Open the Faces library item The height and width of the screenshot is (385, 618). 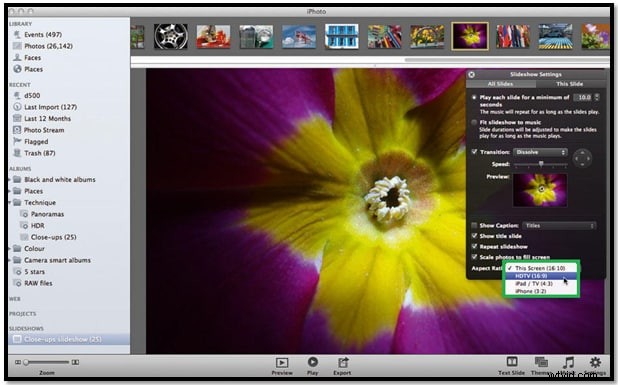click(32, 58)
